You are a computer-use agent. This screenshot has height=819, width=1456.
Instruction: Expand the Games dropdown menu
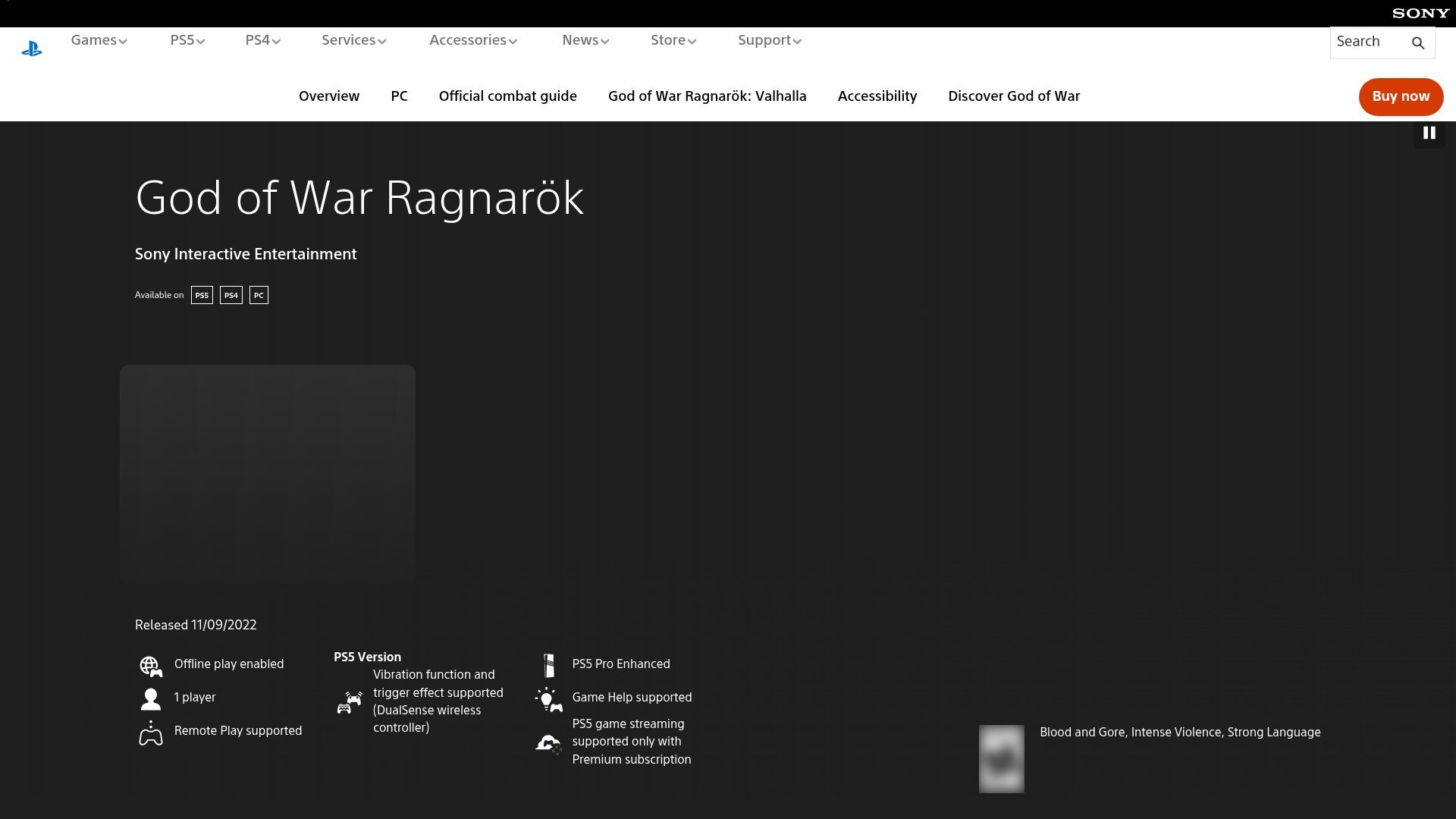click(x=99, y=40)
